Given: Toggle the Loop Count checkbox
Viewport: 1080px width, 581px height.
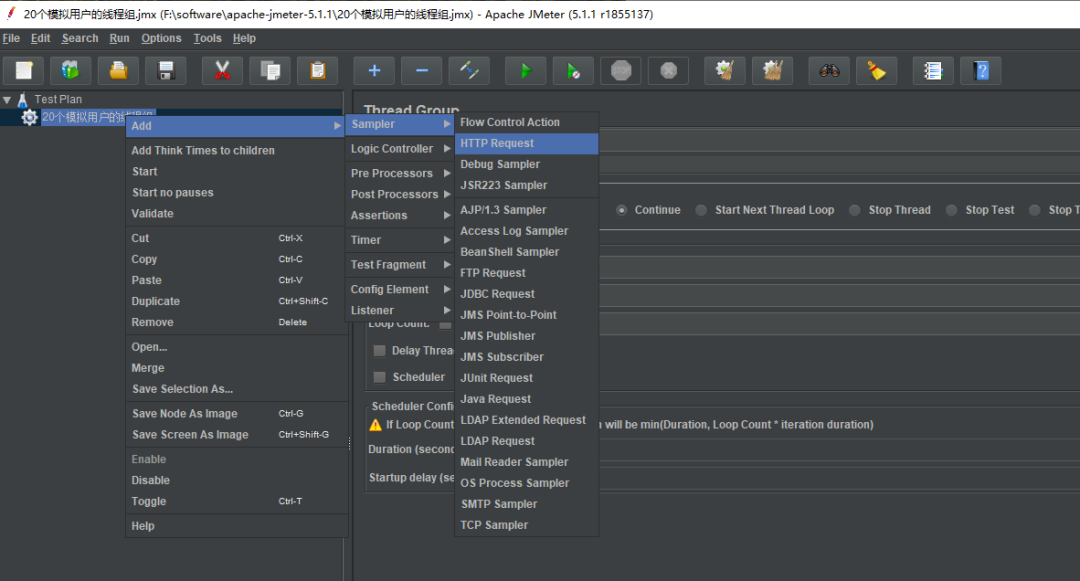Looking at the screenshot, I should coord(446,325).
